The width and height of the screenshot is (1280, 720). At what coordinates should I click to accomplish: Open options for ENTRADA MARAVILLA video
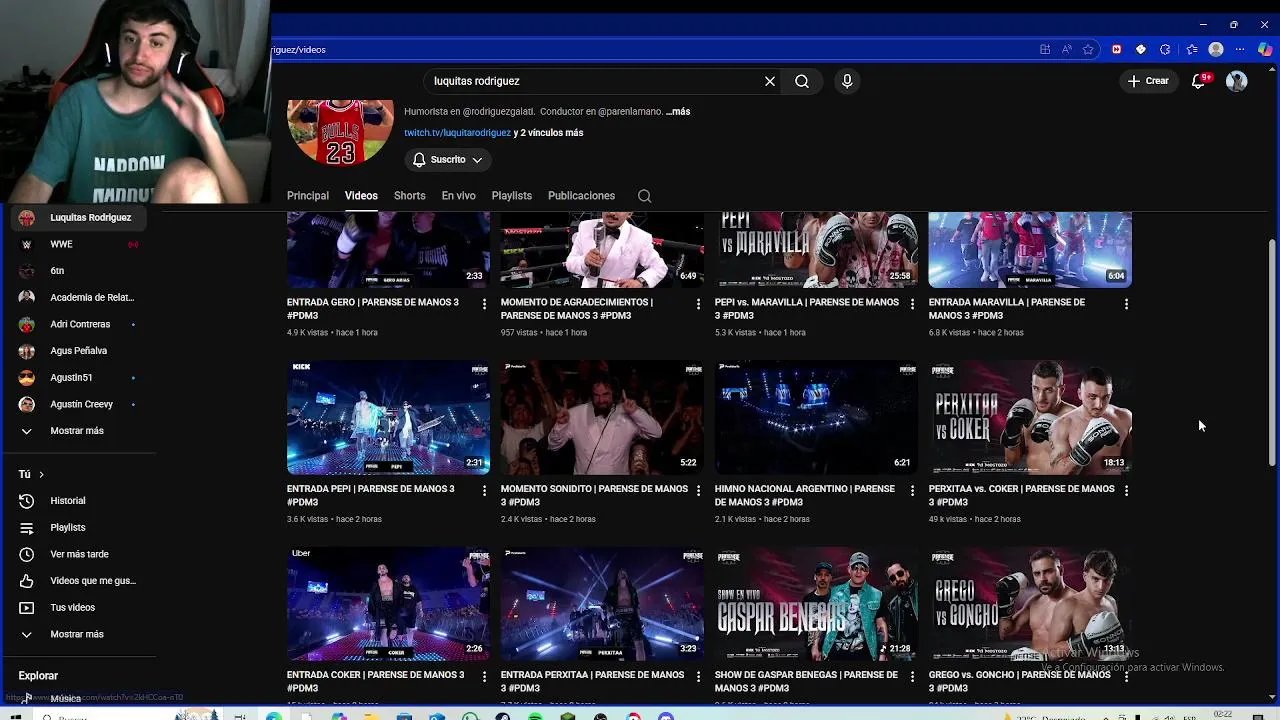tap(1126, 304)
